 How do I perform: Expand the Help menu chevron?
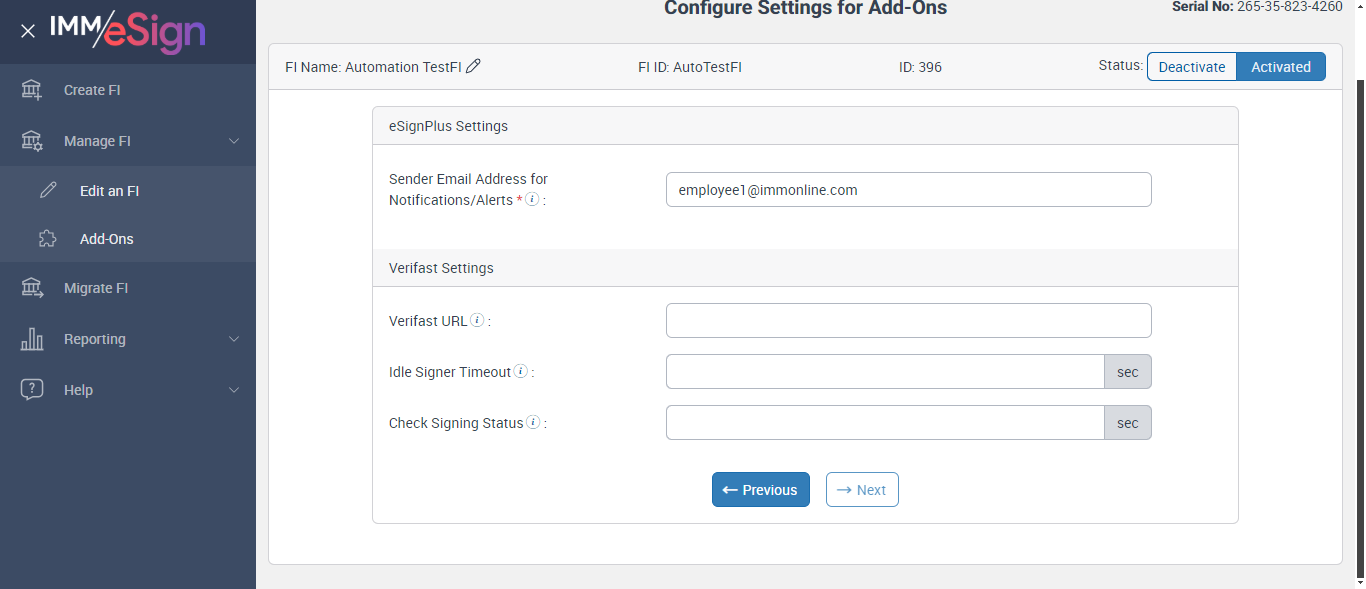[x=234, y=390]
